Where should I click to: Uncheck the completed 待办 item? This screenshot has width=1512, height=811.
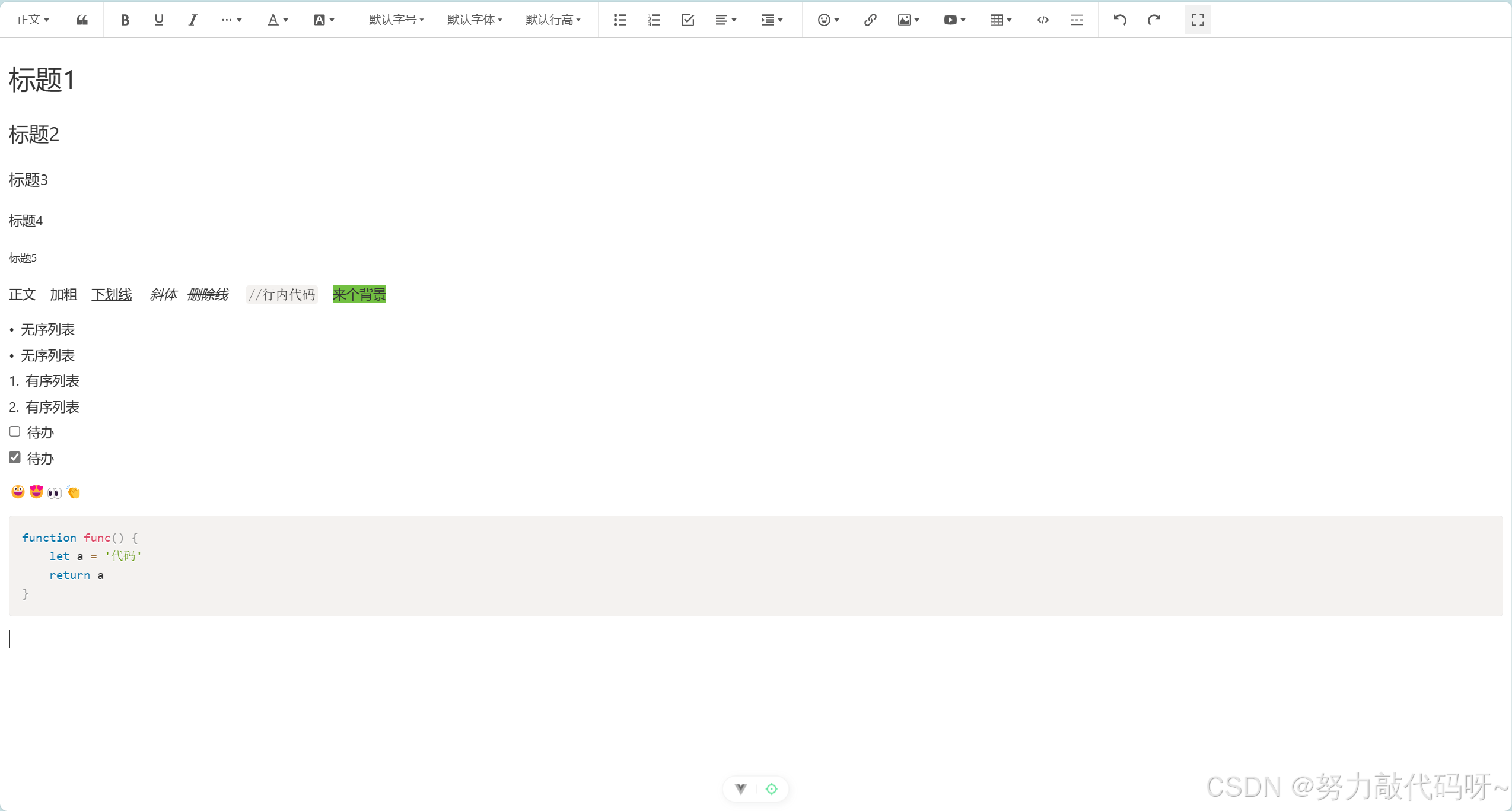15,457
